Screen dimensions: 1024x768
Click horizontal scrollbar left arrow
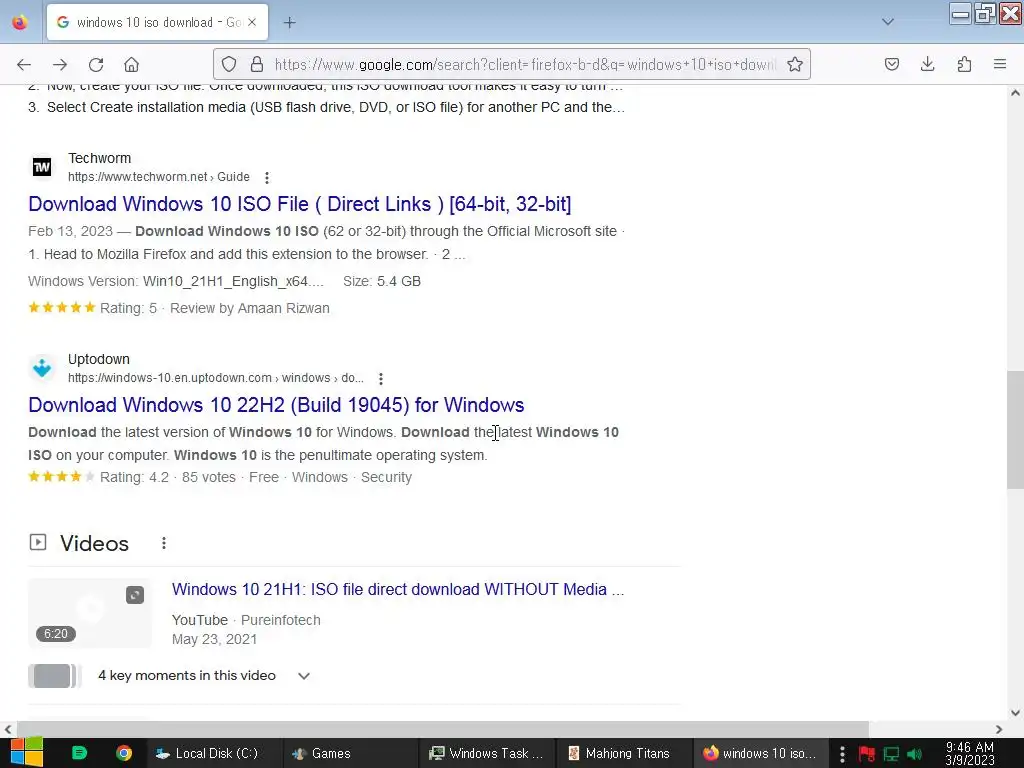point(8,729)
